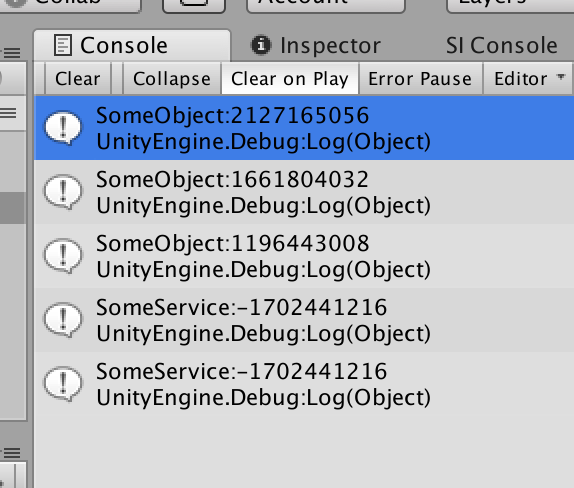This screenshot has height=488, width=574.
Task: Disable the Clear on Play toggle
Action: tap(290, 79)
